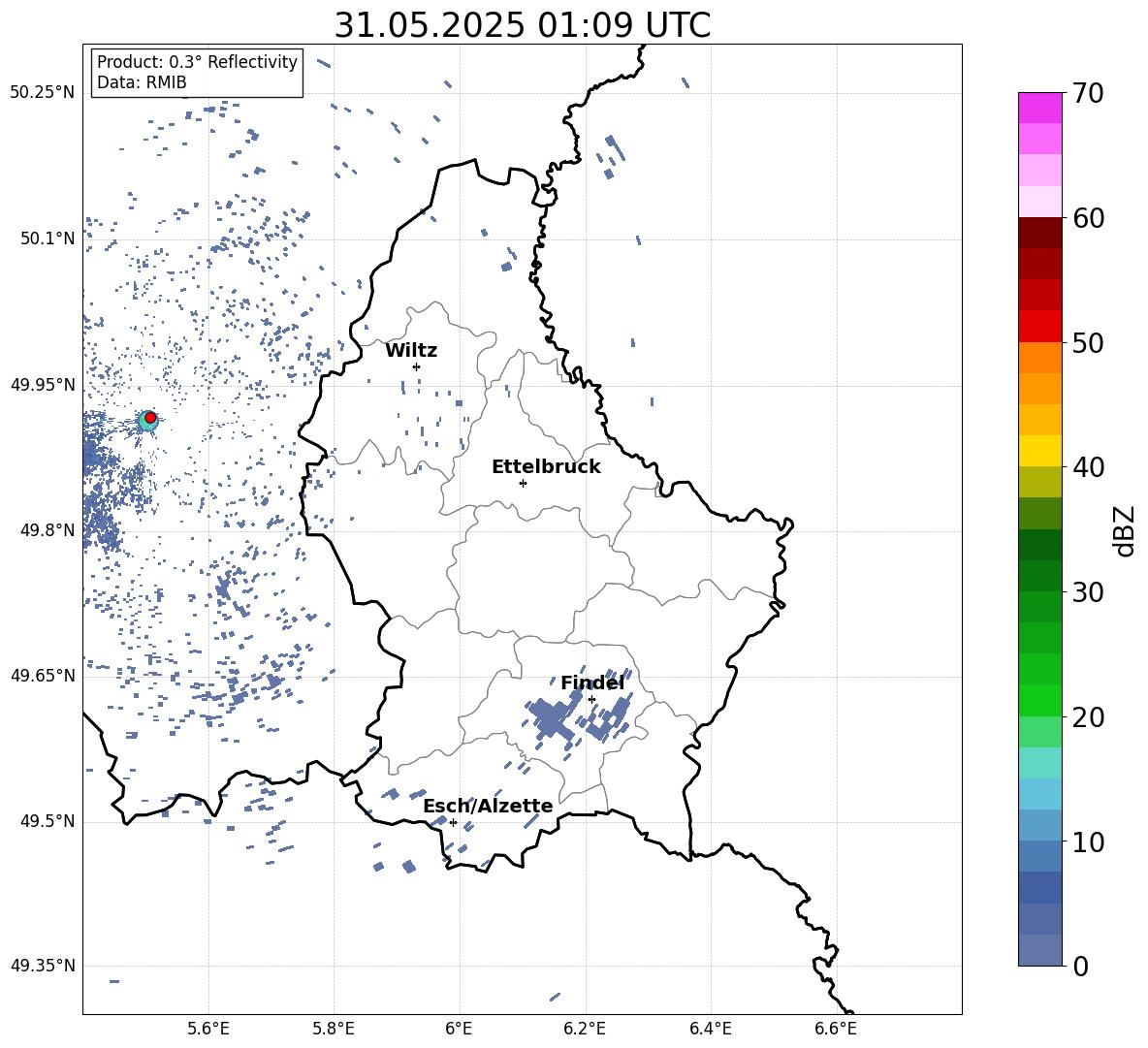Click the dark maroon colorbar segment below 60
Image resolution: width=1148 pixels, height=1048 pixels.
(x=1040, y=233)
